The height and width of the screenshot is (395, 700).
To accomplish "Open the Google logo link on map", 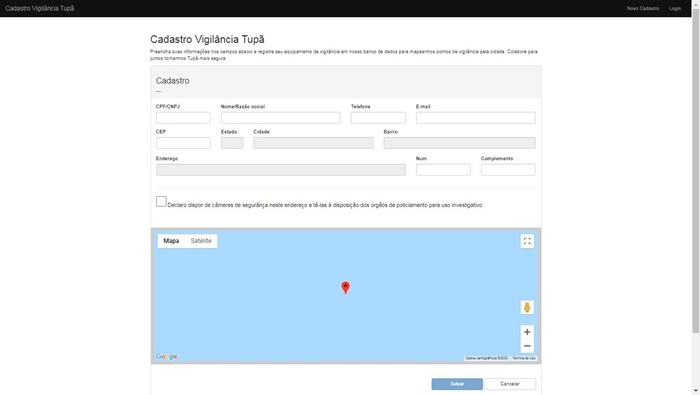I will tap(167, 356).
